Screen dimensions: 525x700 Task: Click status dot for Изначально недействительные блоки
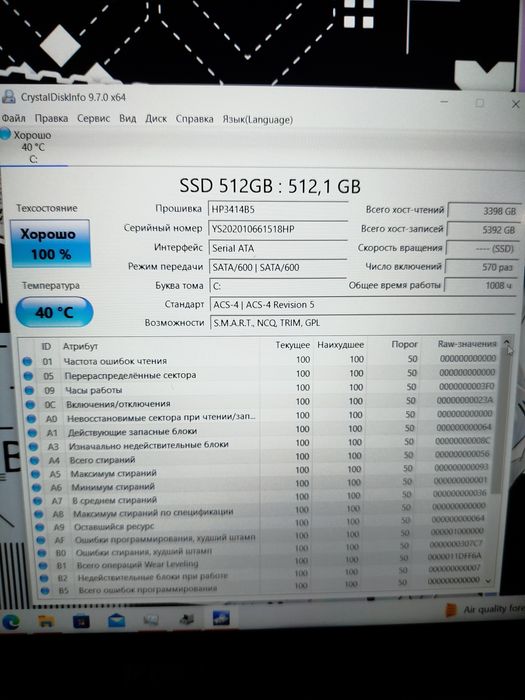[33, 446]
